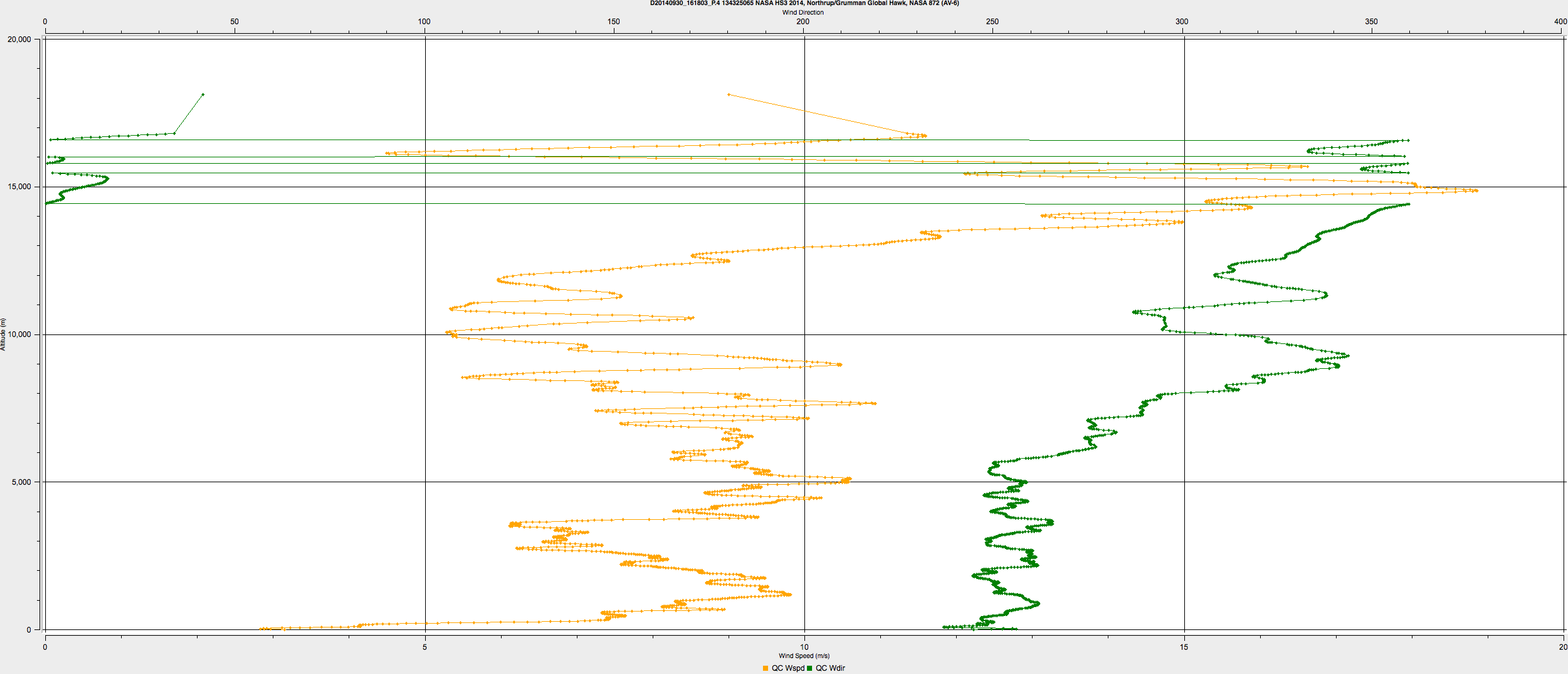
Task: Click the 15,000 altitude tick label
Action: click(19, 187)
